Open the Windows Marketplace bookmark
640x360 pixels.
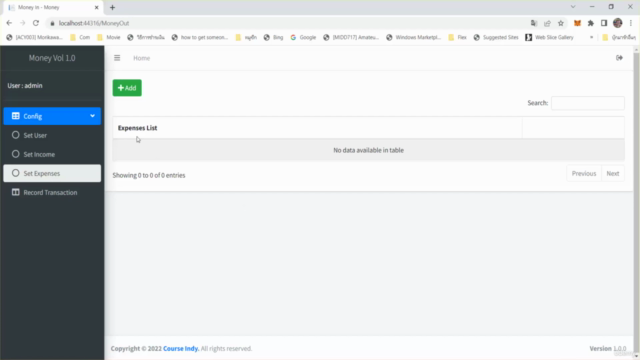pyautogui.click(x=413, y=37)
